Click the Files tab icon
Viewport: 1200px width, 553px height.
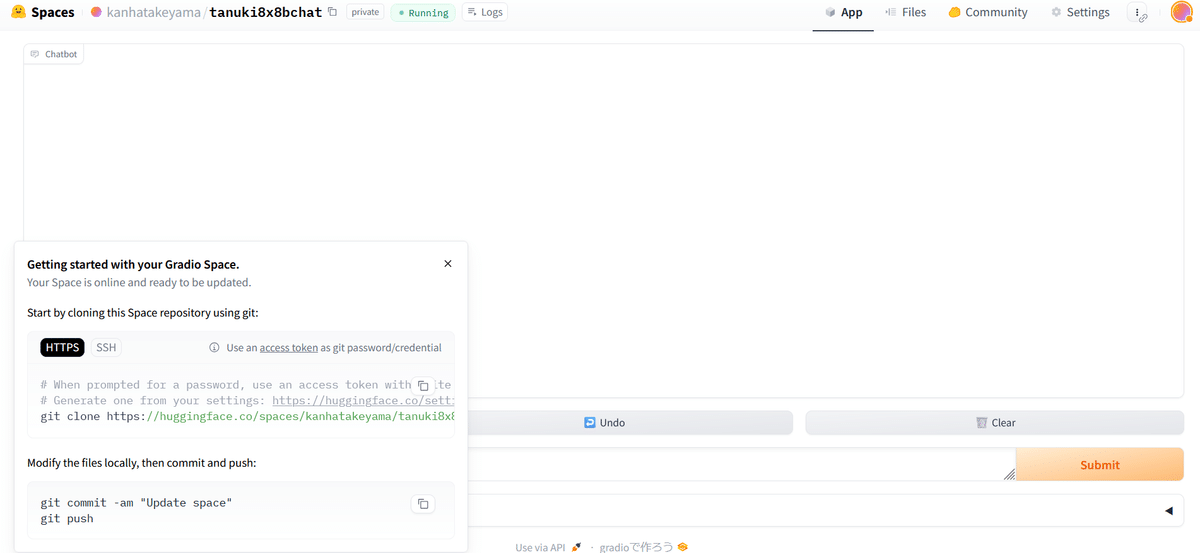click(890, 13)
